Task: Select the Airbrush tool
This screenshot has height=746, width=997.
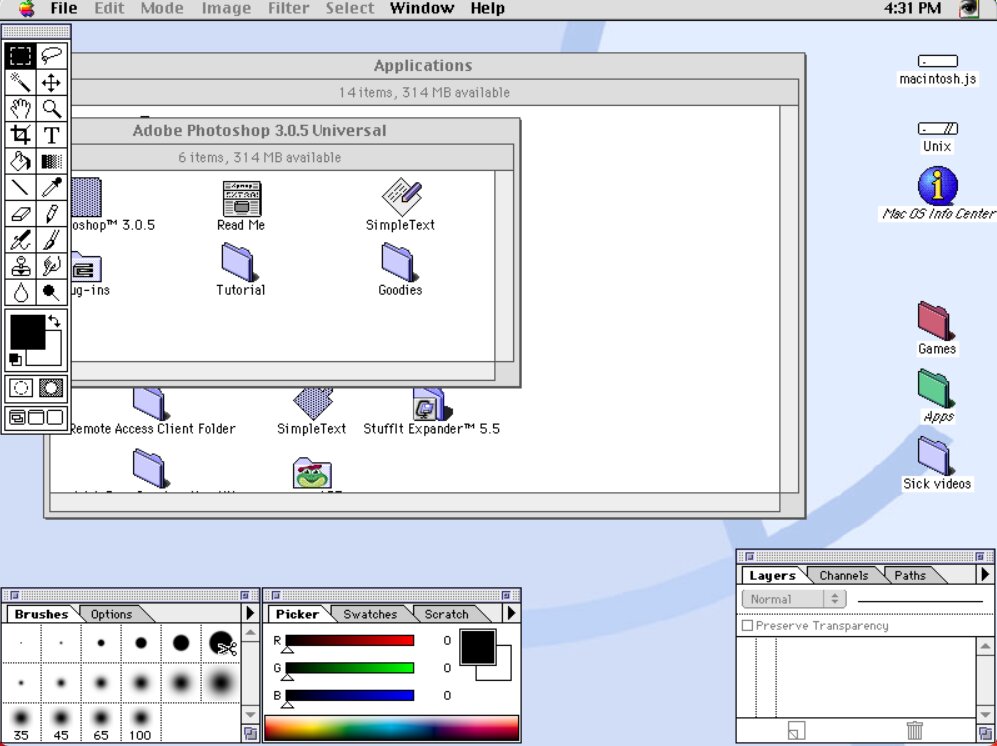Action: 20,240
